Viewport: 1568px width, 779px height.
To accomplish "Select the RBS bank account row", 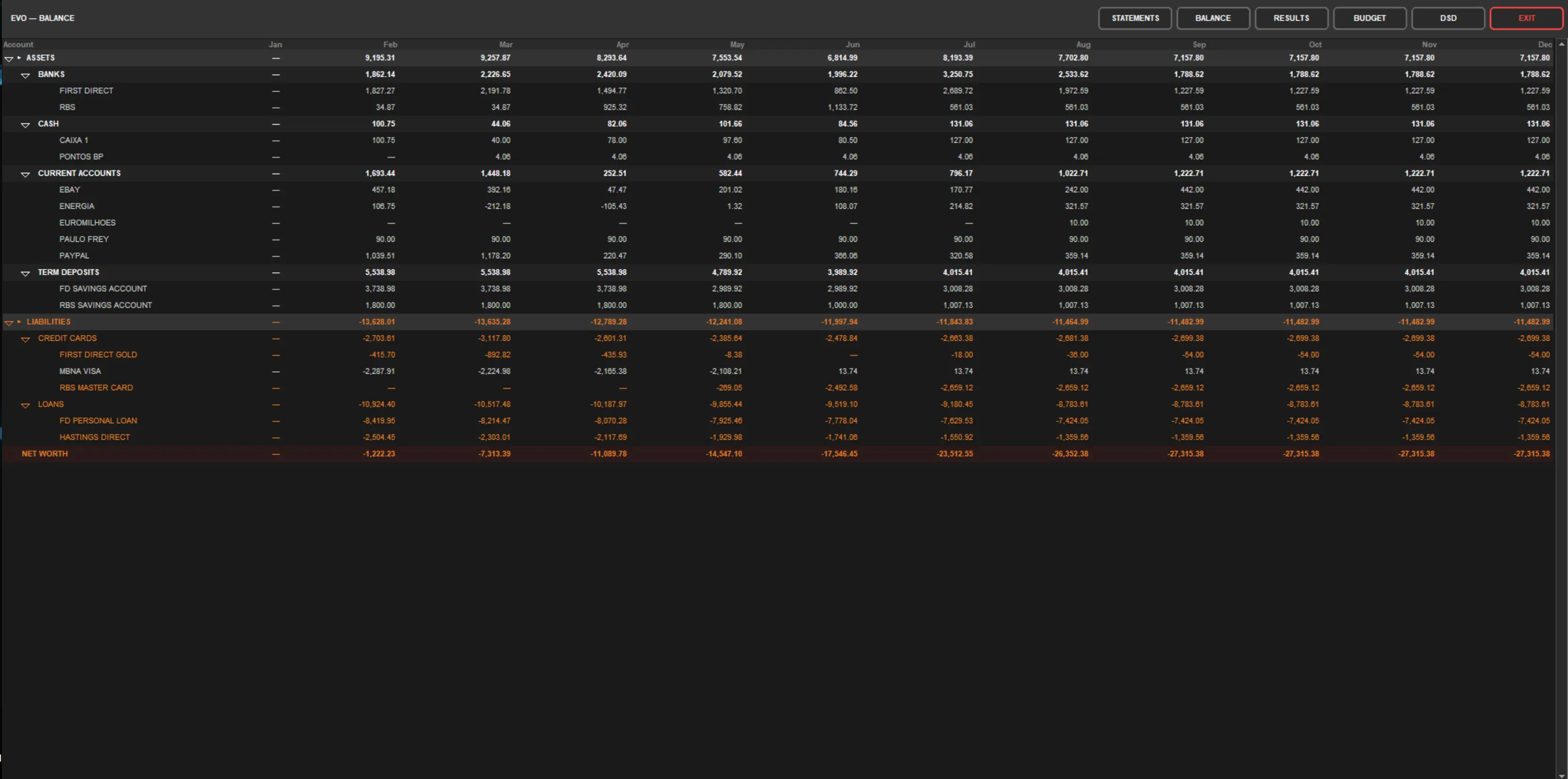I will pos(778,107).
